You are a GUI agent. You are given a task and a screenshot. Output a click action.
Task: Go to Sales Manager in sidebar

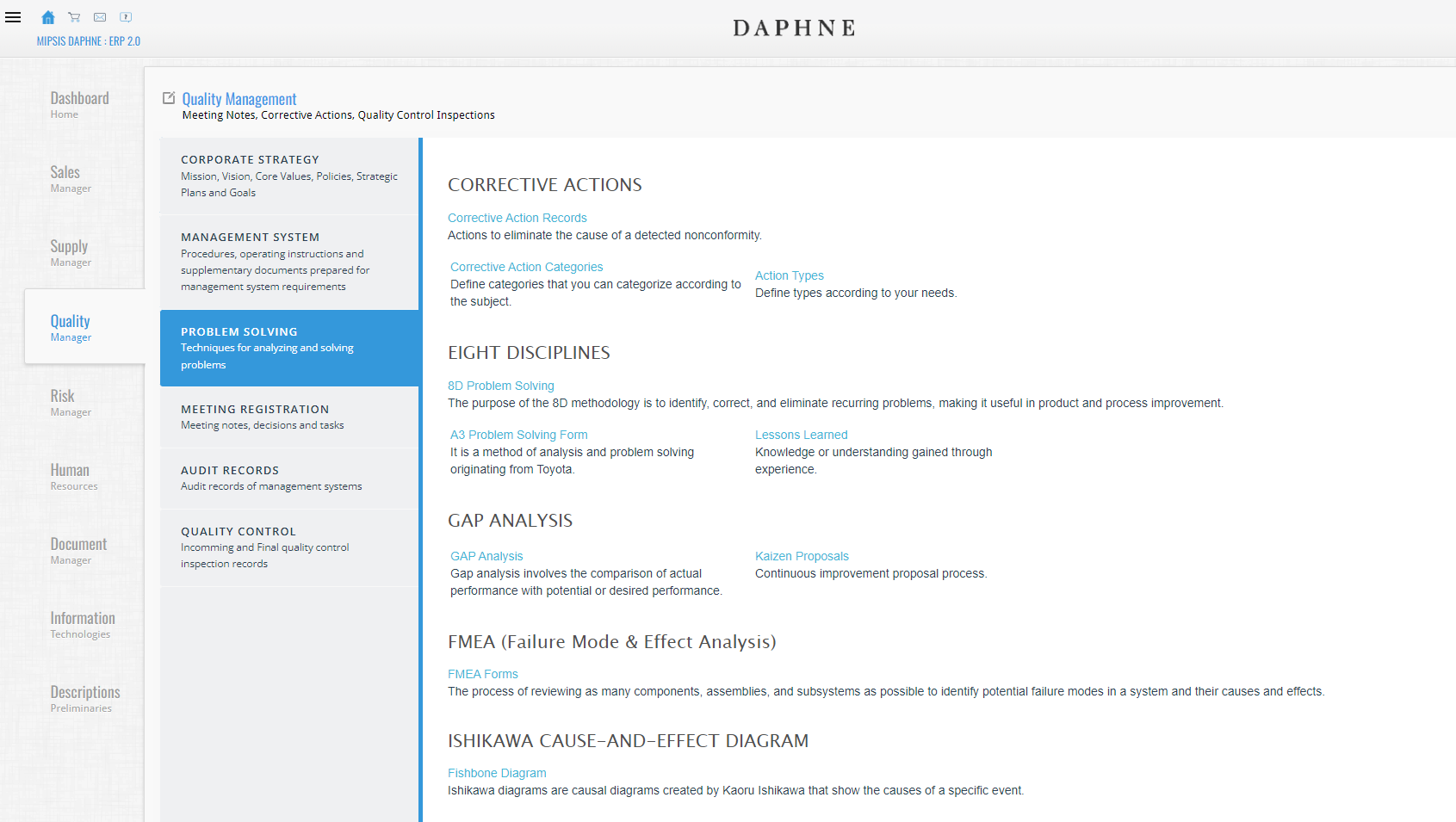(x=71, y=178)
